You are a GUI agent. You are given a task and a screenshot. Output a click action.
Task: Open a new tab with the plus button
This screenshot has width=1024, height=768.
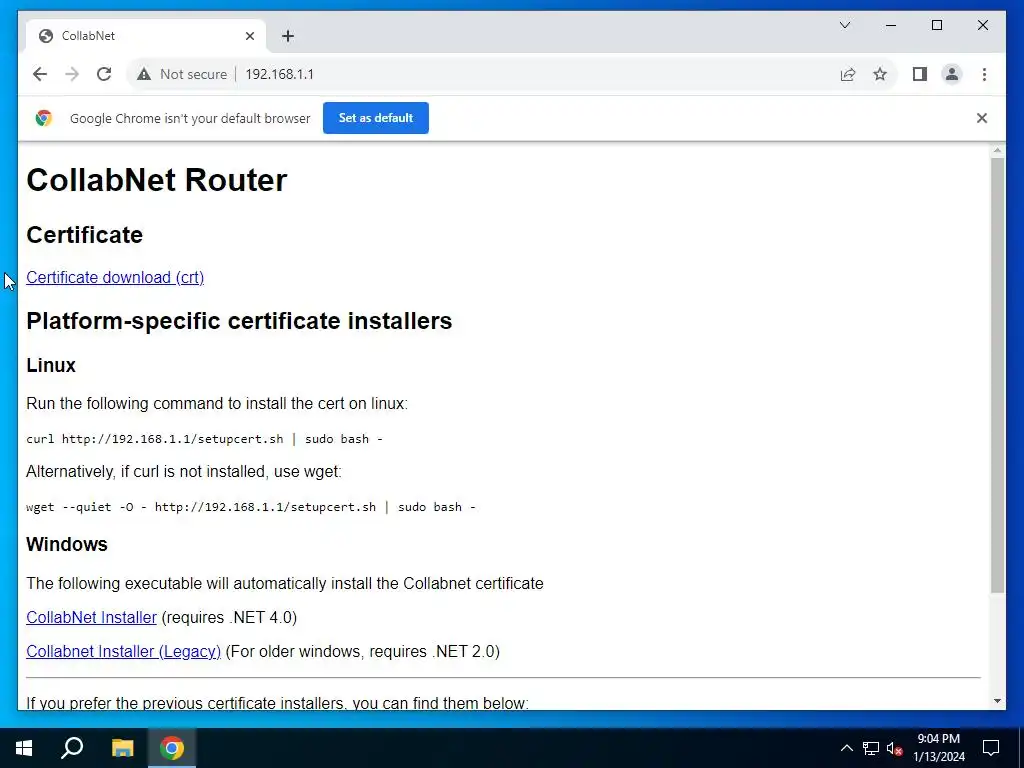point(288,36)
